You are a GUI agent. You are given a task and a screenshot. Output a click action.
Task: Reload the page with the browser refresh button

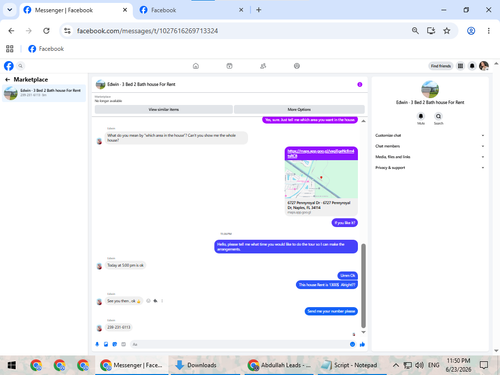pos(46,31)
